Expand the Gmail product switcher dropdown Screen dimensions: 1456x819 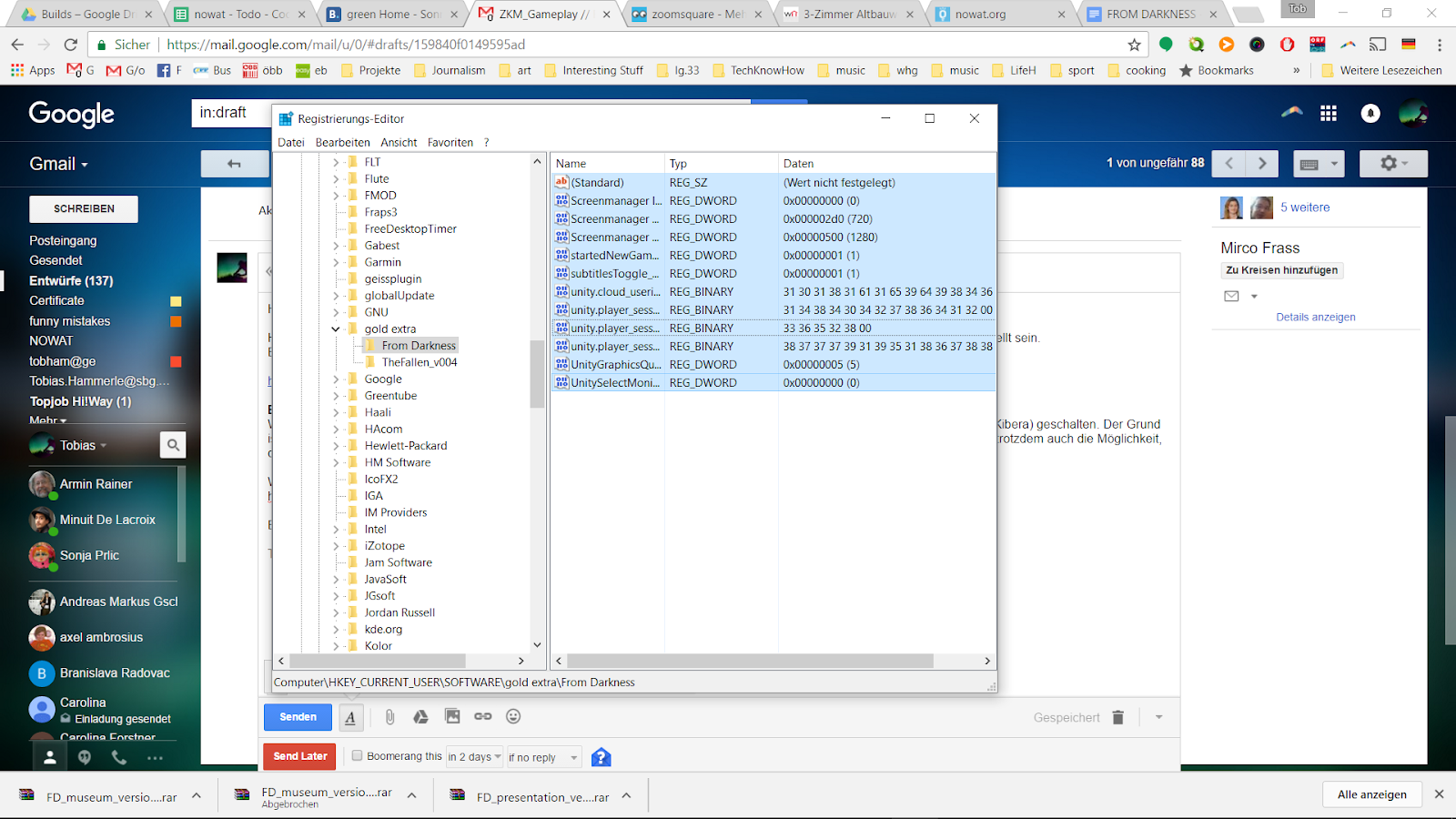59,164
